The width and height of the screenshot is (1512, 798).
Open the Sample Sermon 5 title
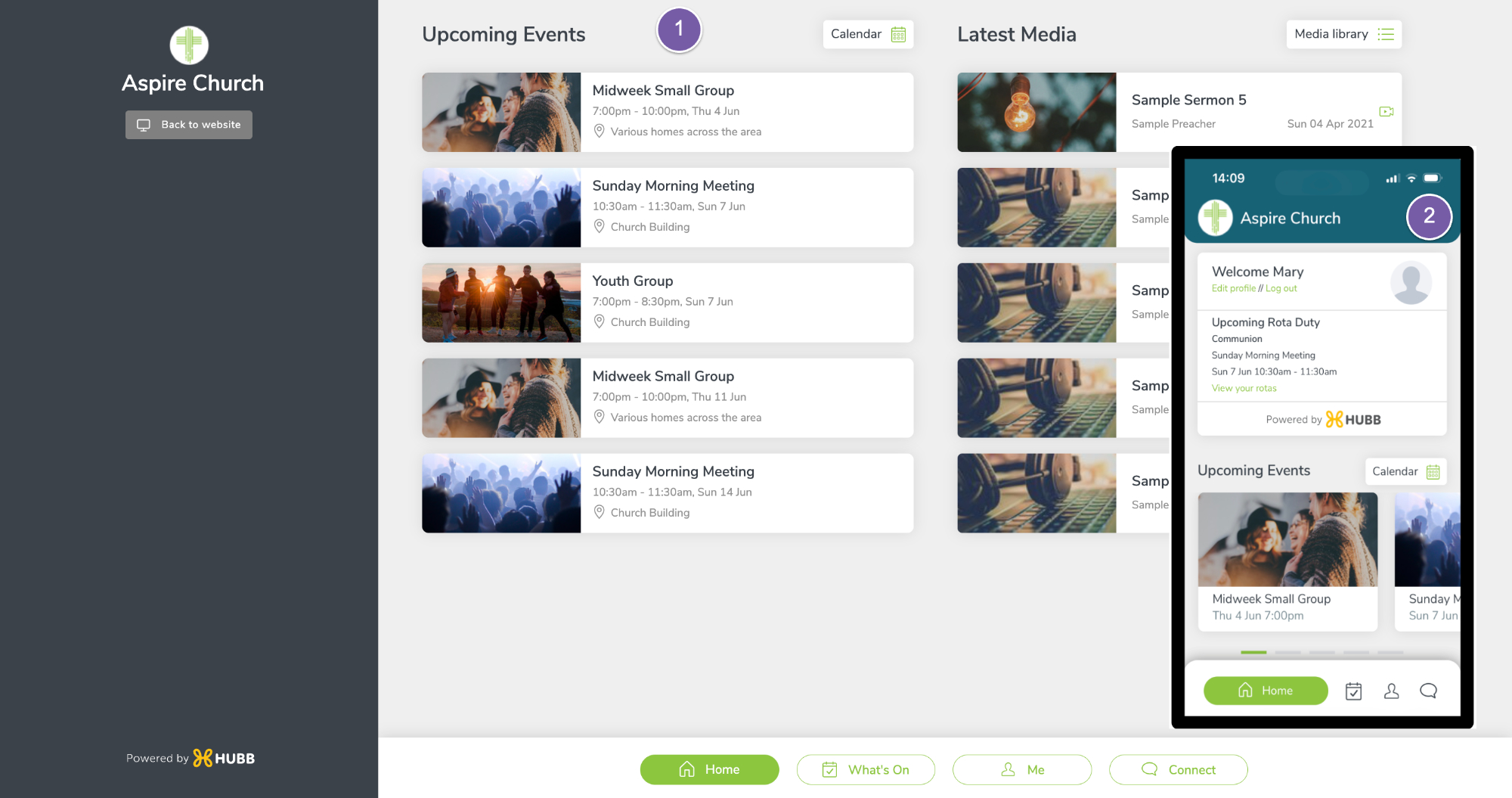point(1189,100)
